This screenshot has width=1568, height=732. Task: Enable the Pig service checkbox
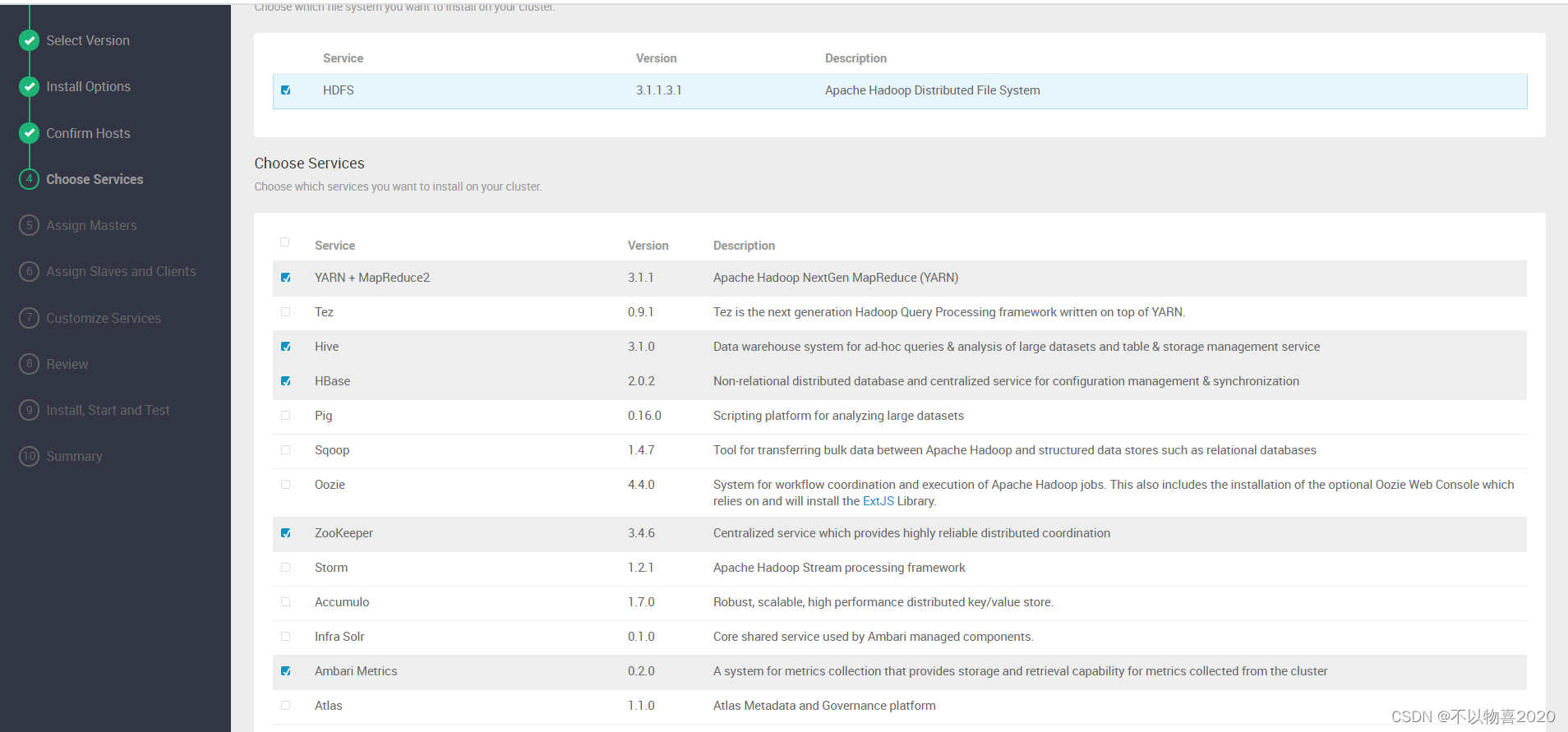tap(286, 416)
